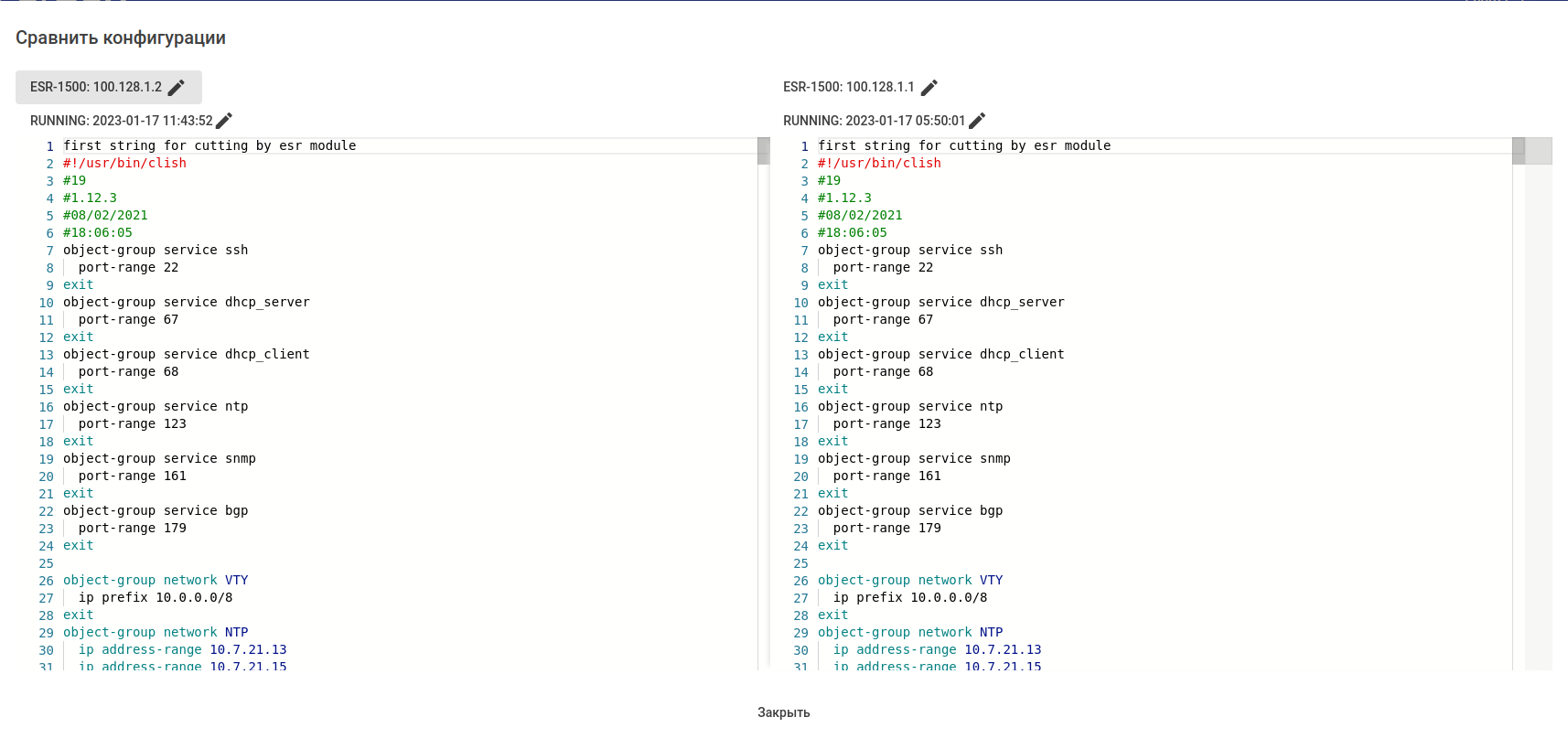Click the Сравнить конфигурации heading
1568x749 pixels.
(121, 37)
